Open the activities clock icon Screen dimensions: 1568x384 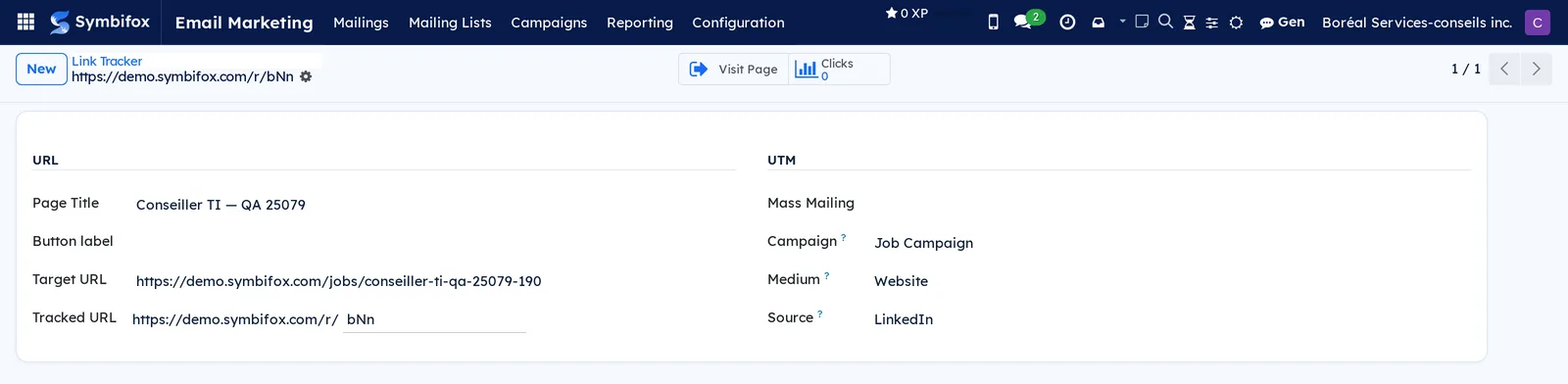click(1067, 22)
